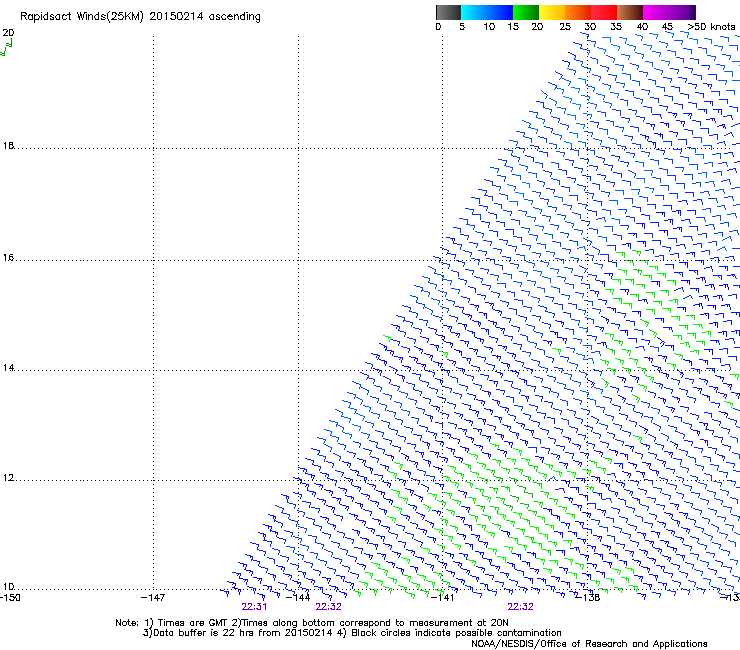Image resolution: width=740 pixels, height=650 pixels.
Task: Click the cyan 5-10 knots legend segment
Action: pyautogui.click(x=474, y=12)
